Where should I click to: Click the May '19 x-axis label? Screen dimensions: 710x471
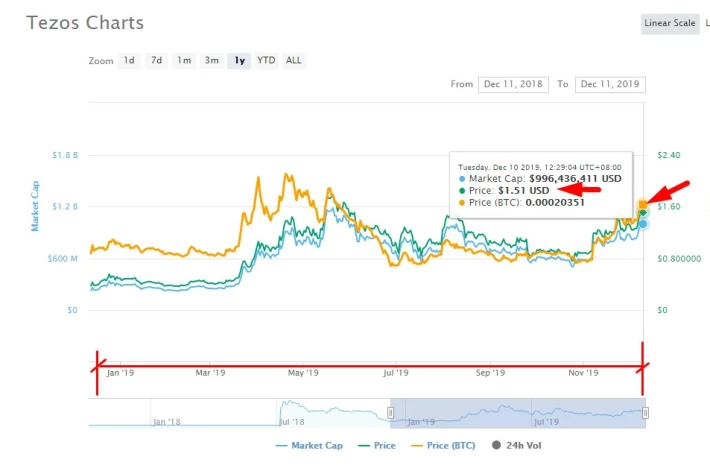click(303, 373)
